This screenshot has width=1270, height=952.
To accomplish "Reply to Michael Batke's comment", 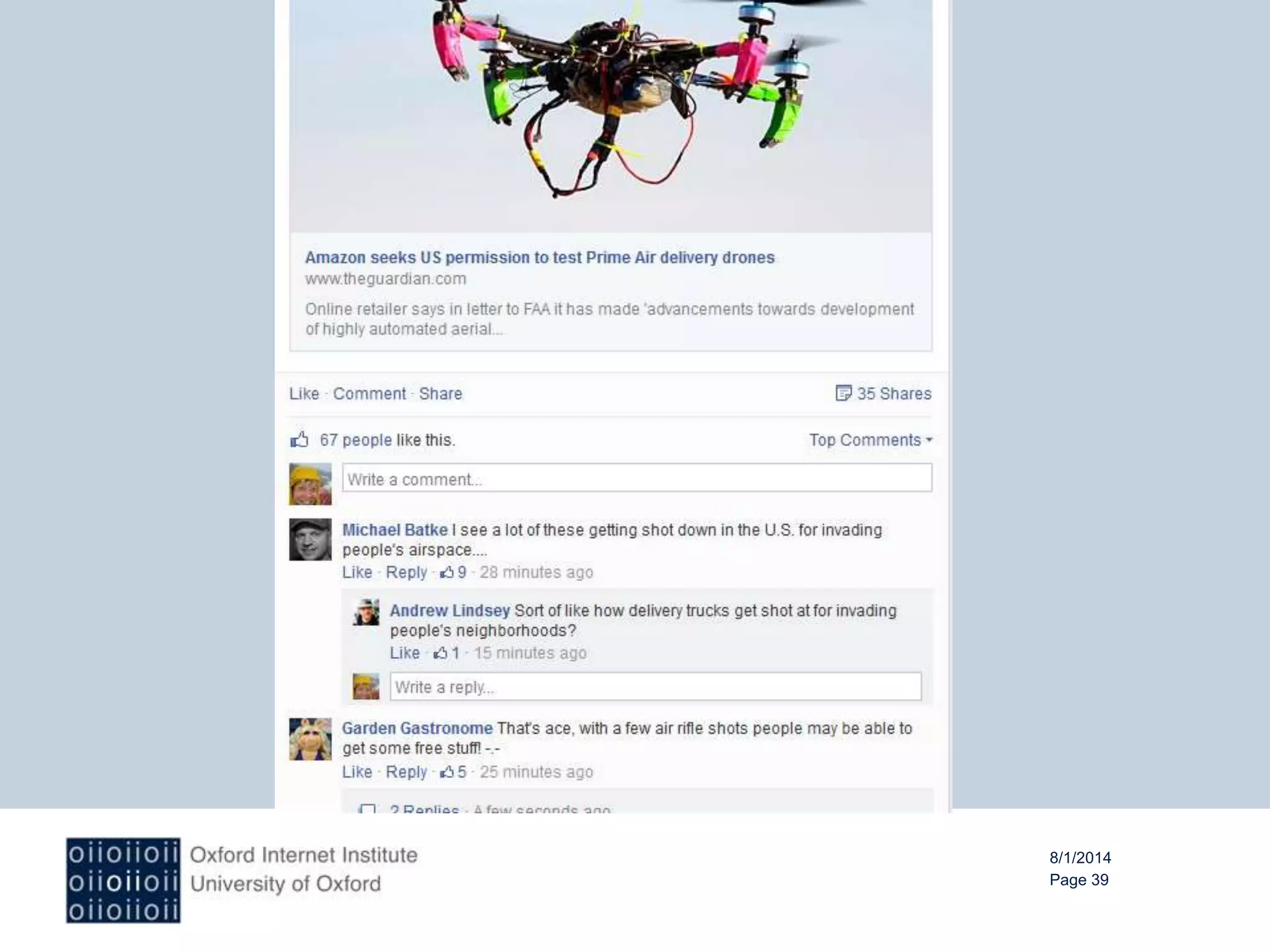I will tap(406, 572).
